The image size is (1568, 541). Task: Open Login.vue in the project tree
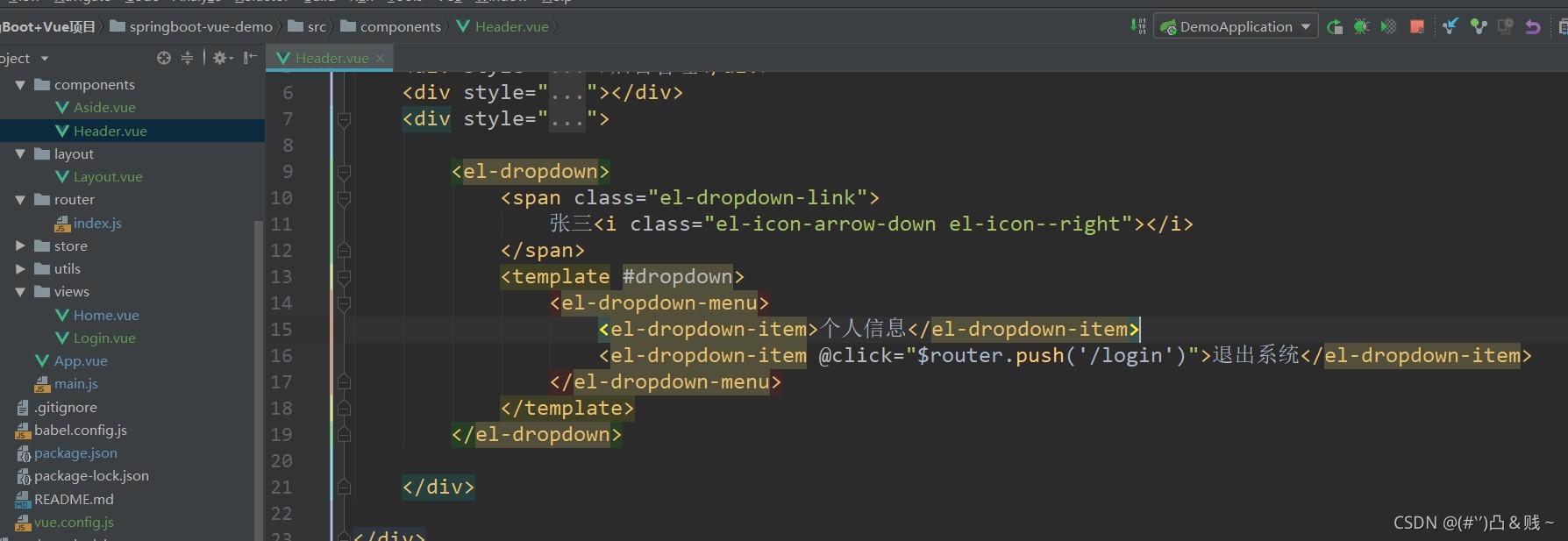click(104, 338)
